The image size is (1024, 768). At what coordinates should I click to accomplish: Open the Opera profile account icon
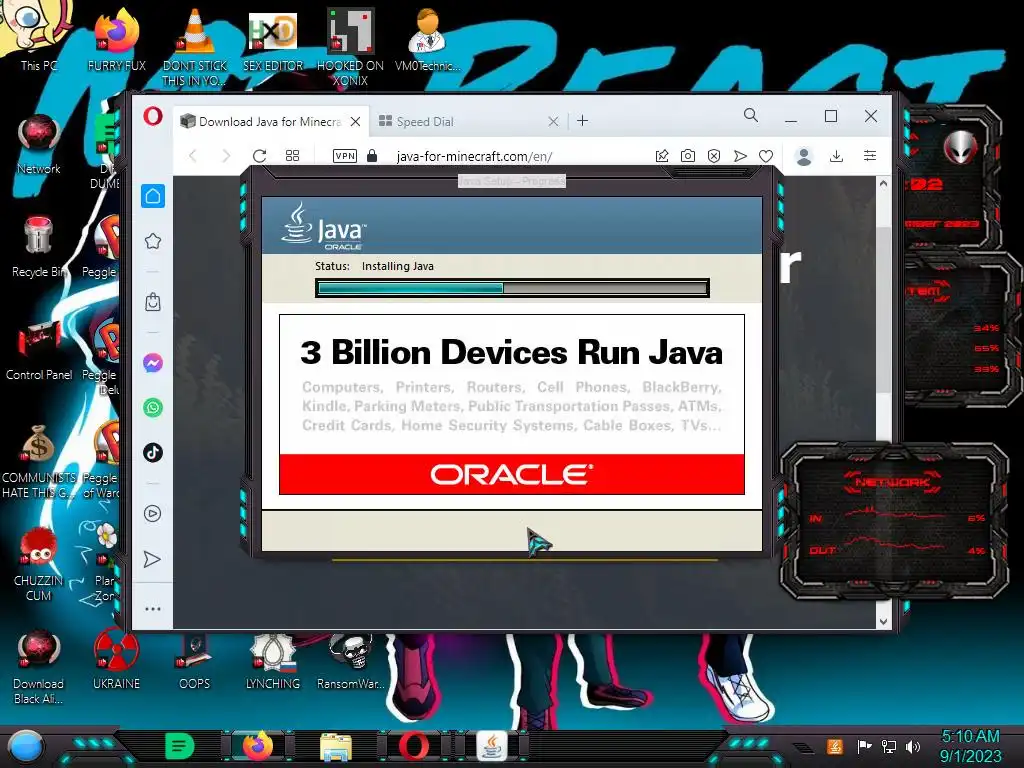(804, 156)
